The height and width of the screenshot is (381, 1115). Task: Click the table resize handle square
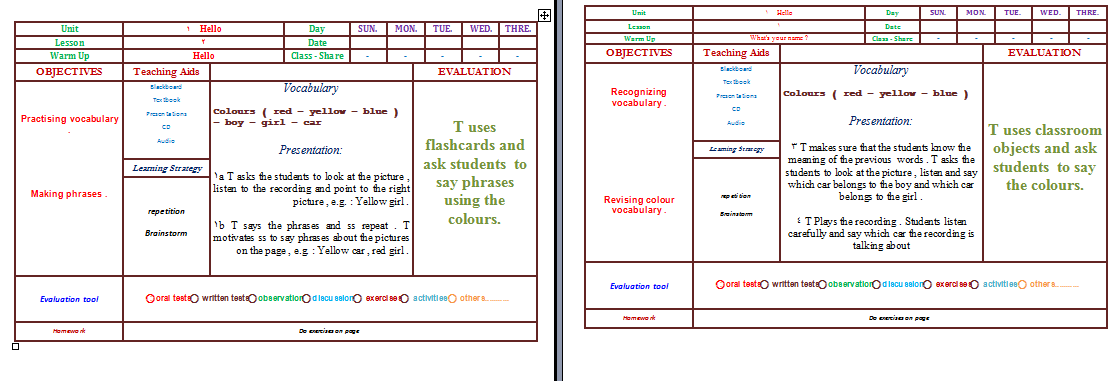point(16,347)
